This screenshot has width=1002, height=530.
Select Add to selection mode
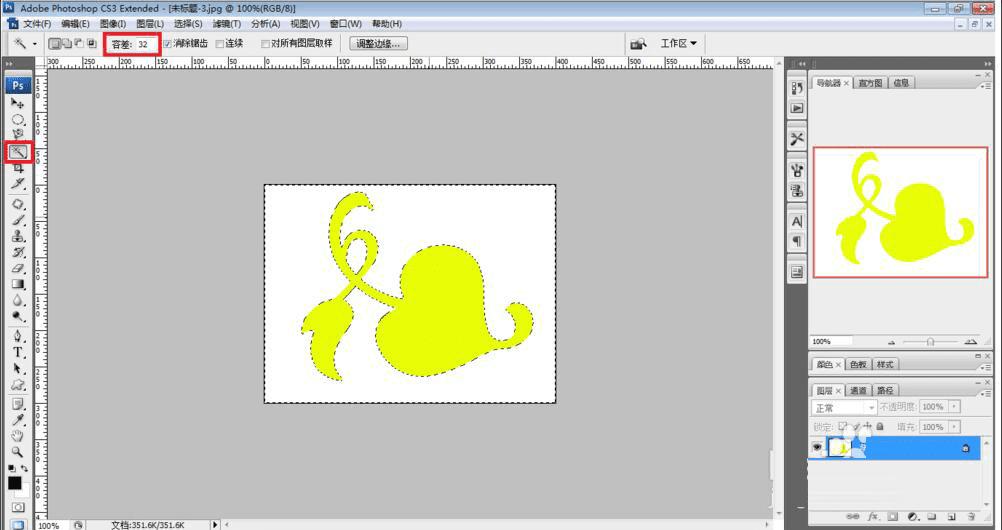(x=66, y=43)
